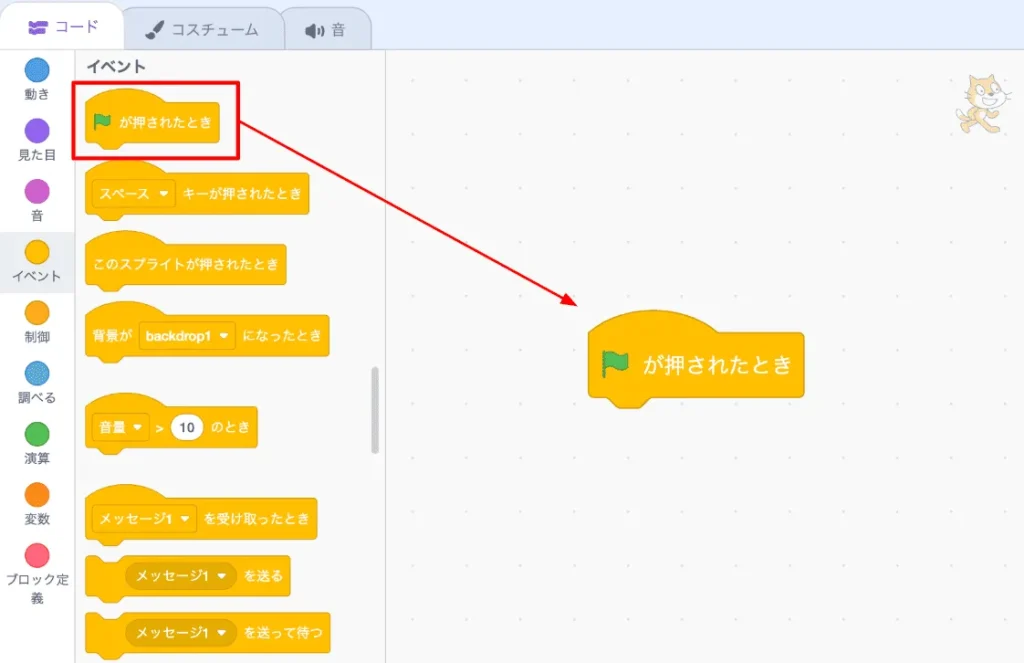Click the value field showing 10
The width and height of the screenshot is (1024, 663).
187,427
